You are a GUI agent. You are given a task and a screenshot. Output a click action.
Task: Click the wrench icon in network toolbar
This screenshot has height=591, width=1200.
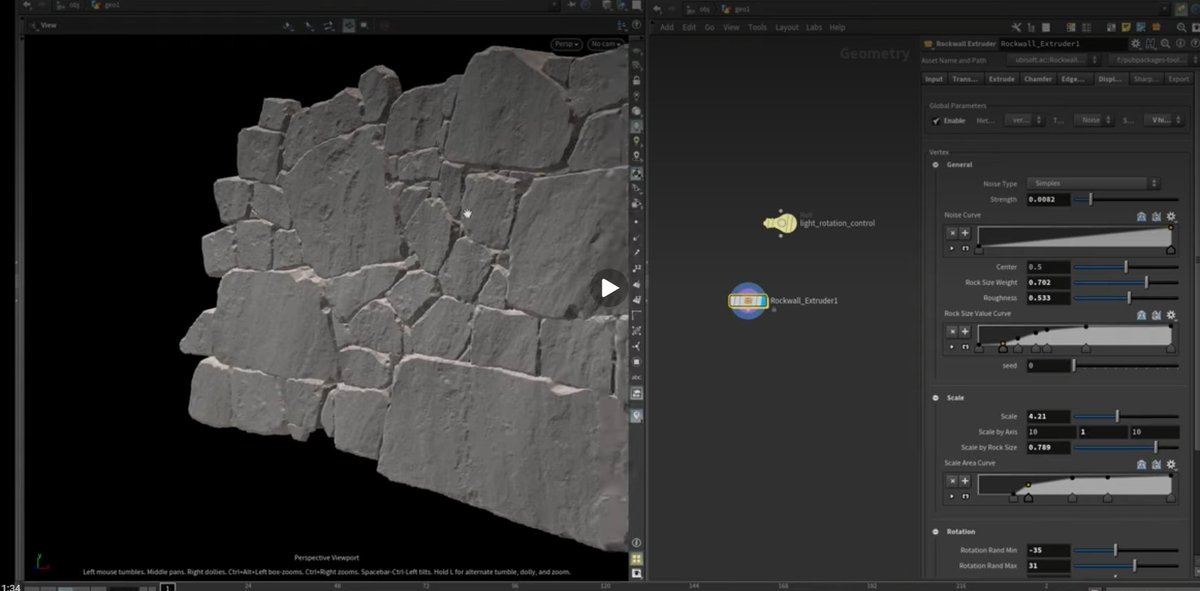click(x=1016, y=27)
